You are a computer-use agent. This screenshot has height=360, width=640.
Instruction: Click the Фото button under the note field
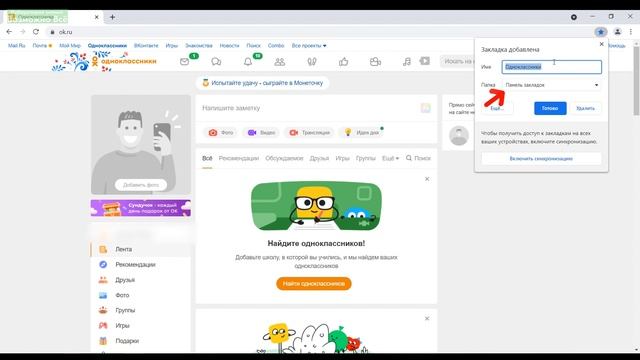pyautogui.click(x=220, y=133)
